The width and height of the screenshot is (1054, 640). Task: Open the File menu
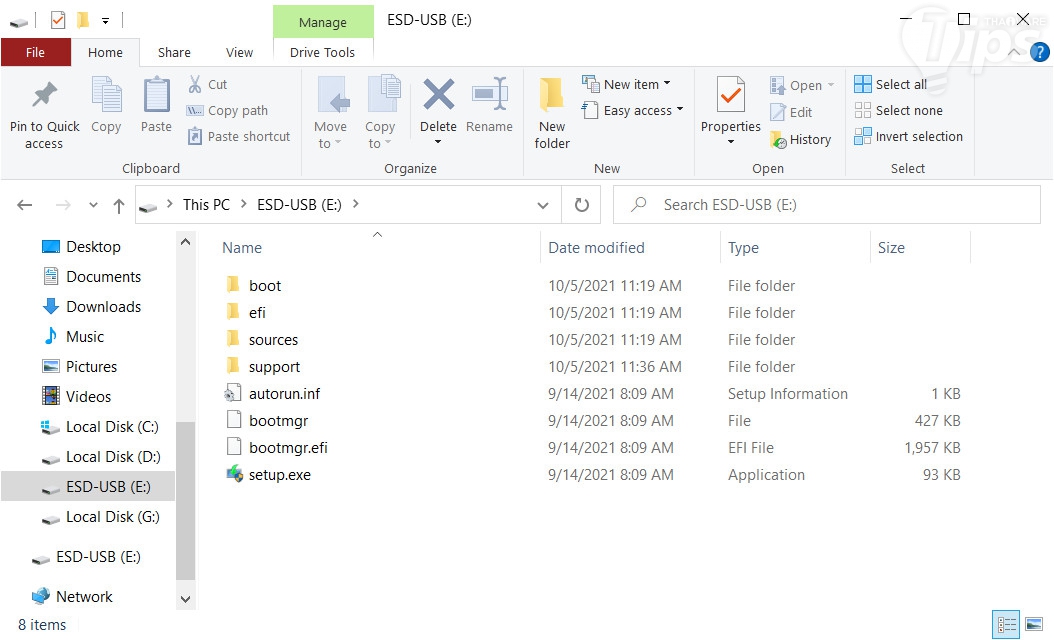[x=36, y=52]
